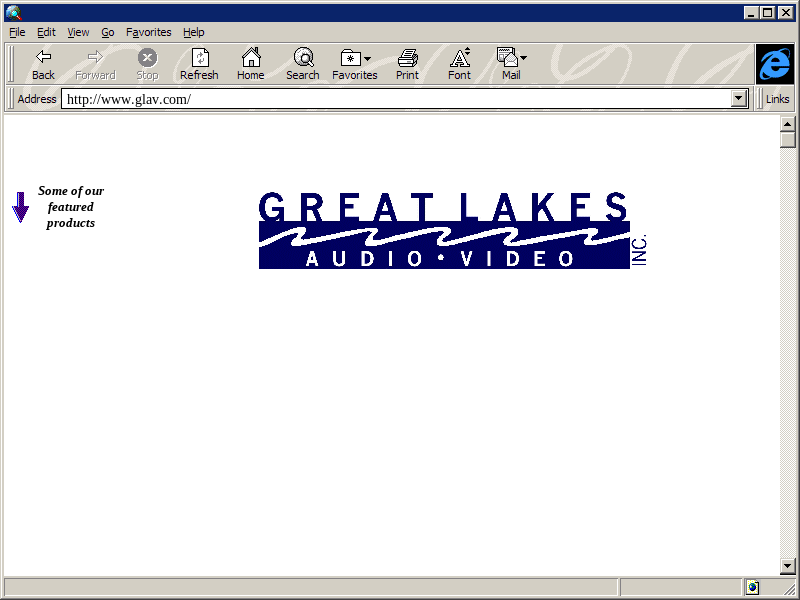Open the File menu

point(17,32)
